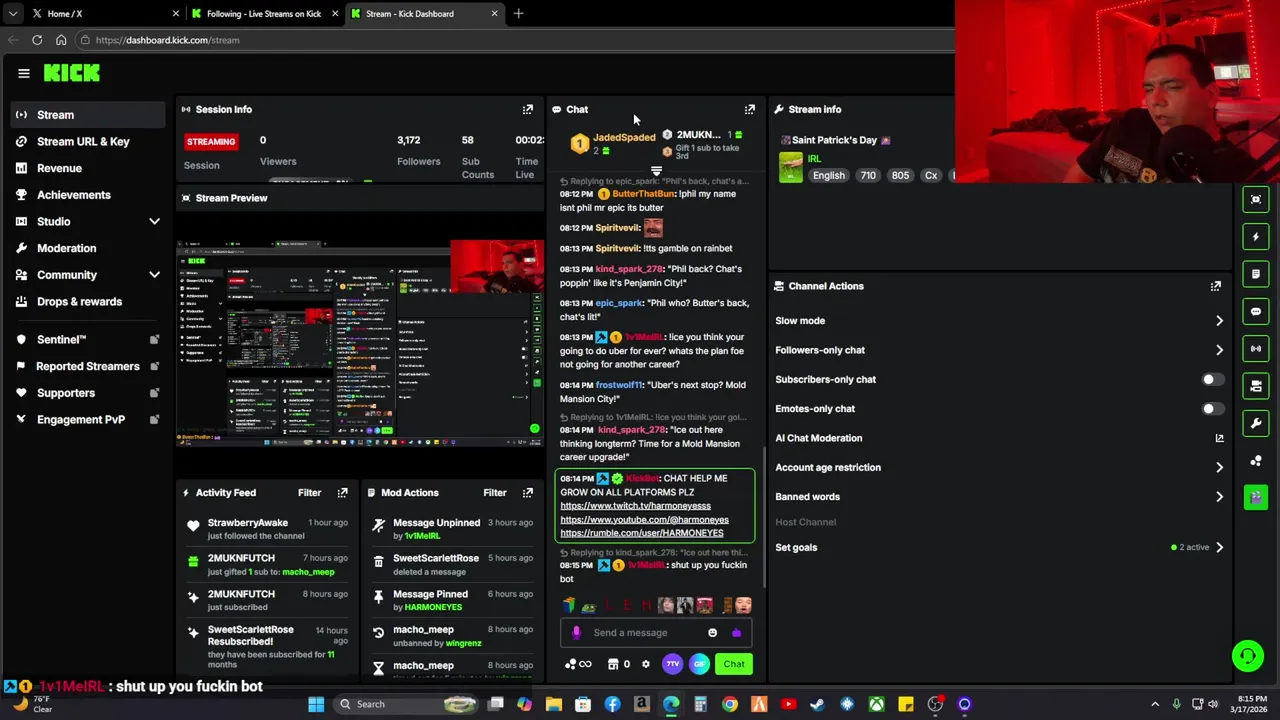The image size is (1280, 720).
Task: Open Engagement PvP in the sidebar
Action: 88,419
